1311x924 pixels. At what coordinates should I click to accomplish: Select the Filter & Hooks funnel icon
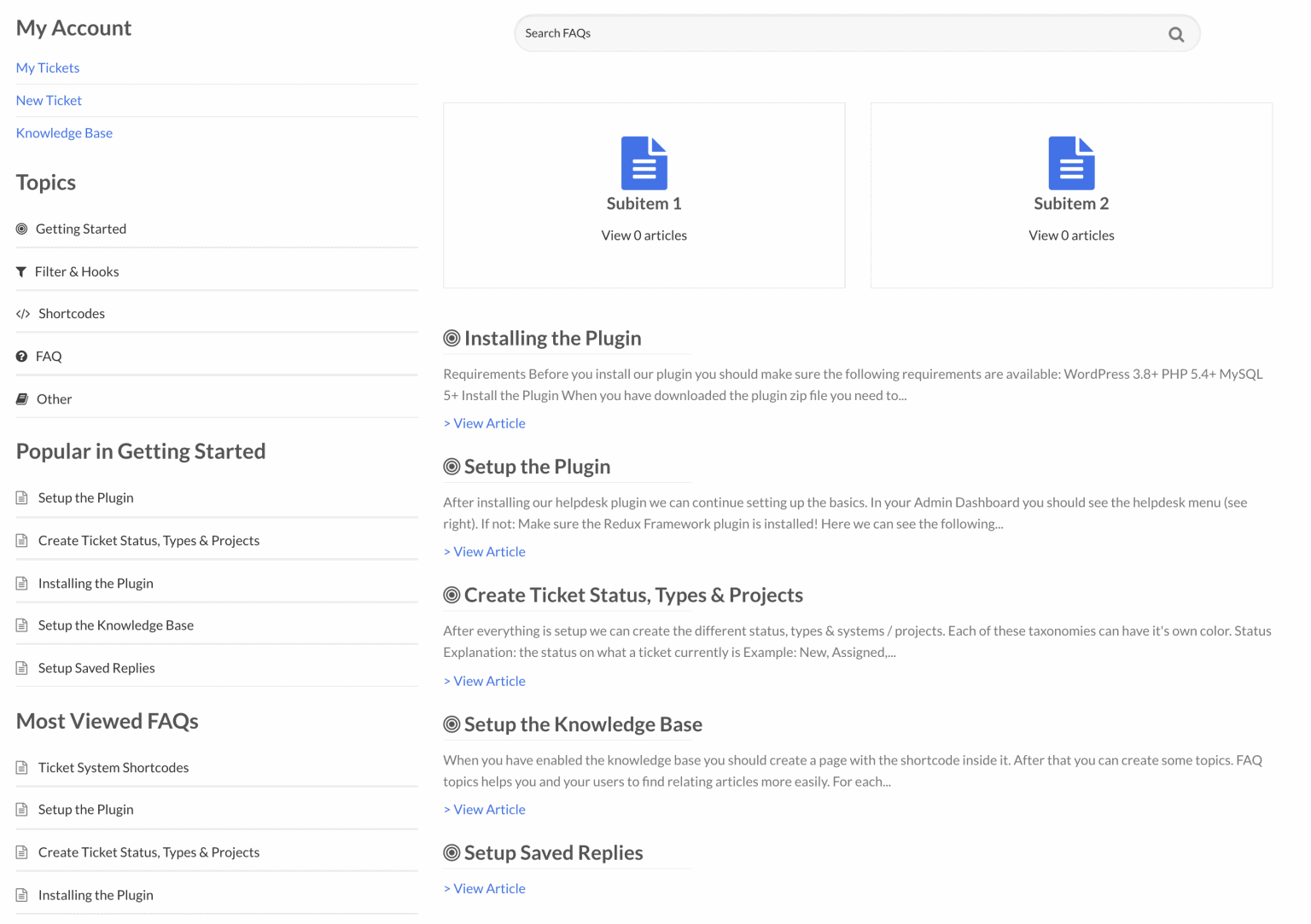coord(21,271)
